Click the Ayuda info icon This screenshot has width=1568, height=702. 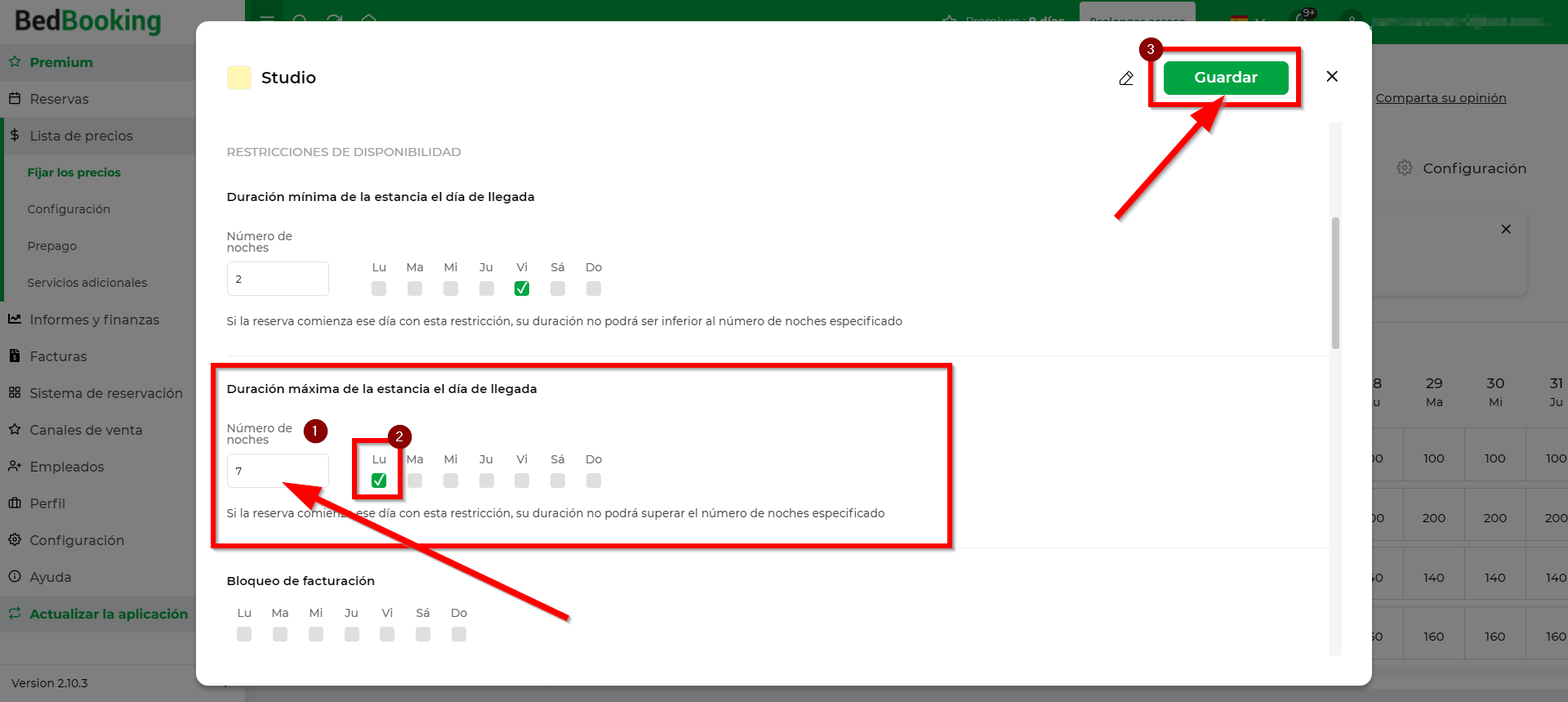tap(15, 576)
